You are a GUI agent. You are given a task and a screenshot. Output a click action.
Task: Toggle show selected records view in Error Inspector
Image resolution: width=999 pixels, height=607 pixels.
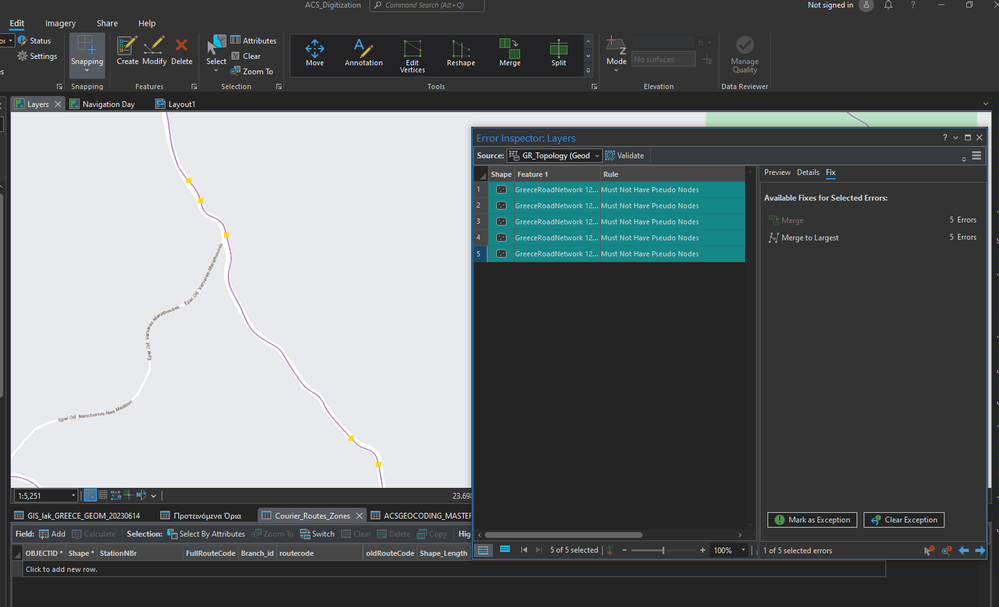(505, 550)
